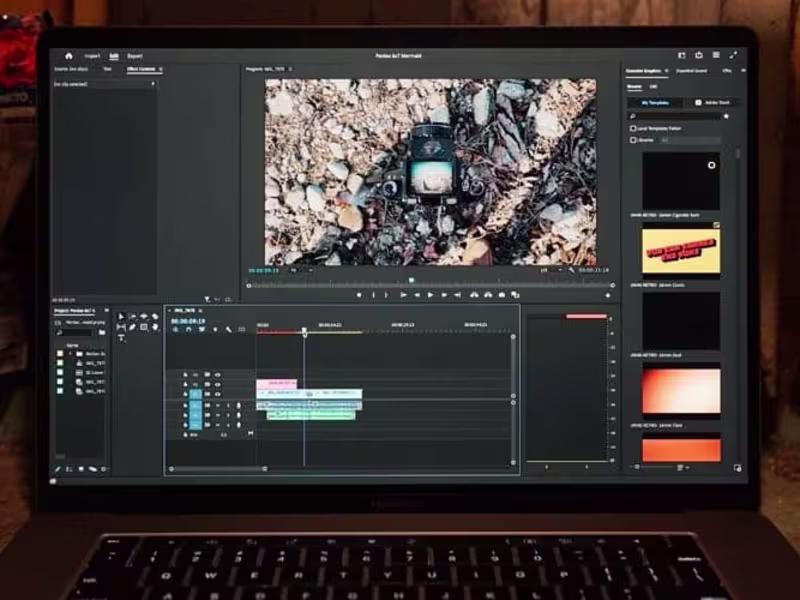Screen dimensions: 800x600
Task: Select the yellow retro text template thumbnail
Action: pyautogui.click(x=681, y=251)
